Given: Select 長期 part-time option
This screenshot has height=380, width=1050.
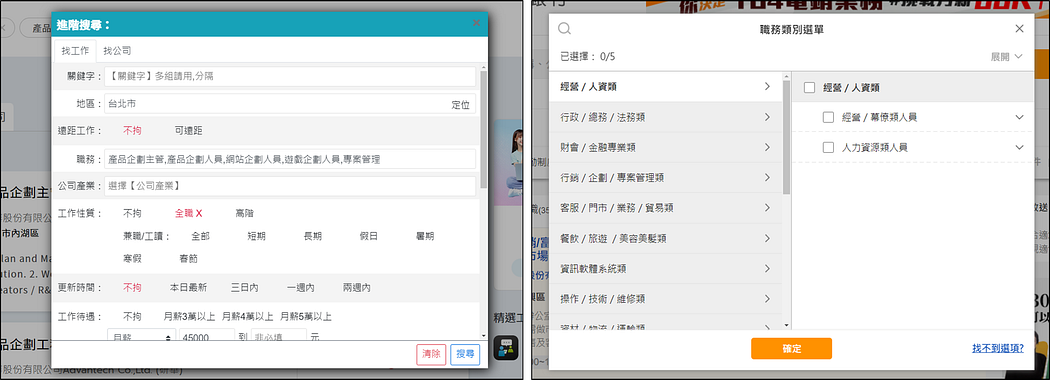Looking at the screenshot, I should 313,236.
